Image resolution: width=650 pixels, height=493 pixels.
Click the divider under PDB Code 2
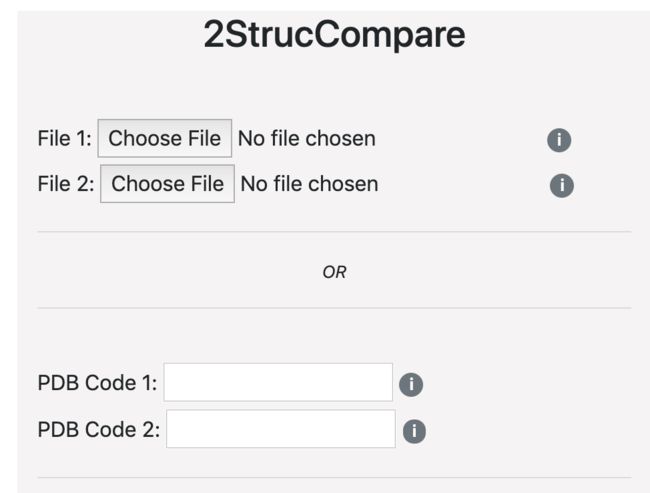point(334,478)
